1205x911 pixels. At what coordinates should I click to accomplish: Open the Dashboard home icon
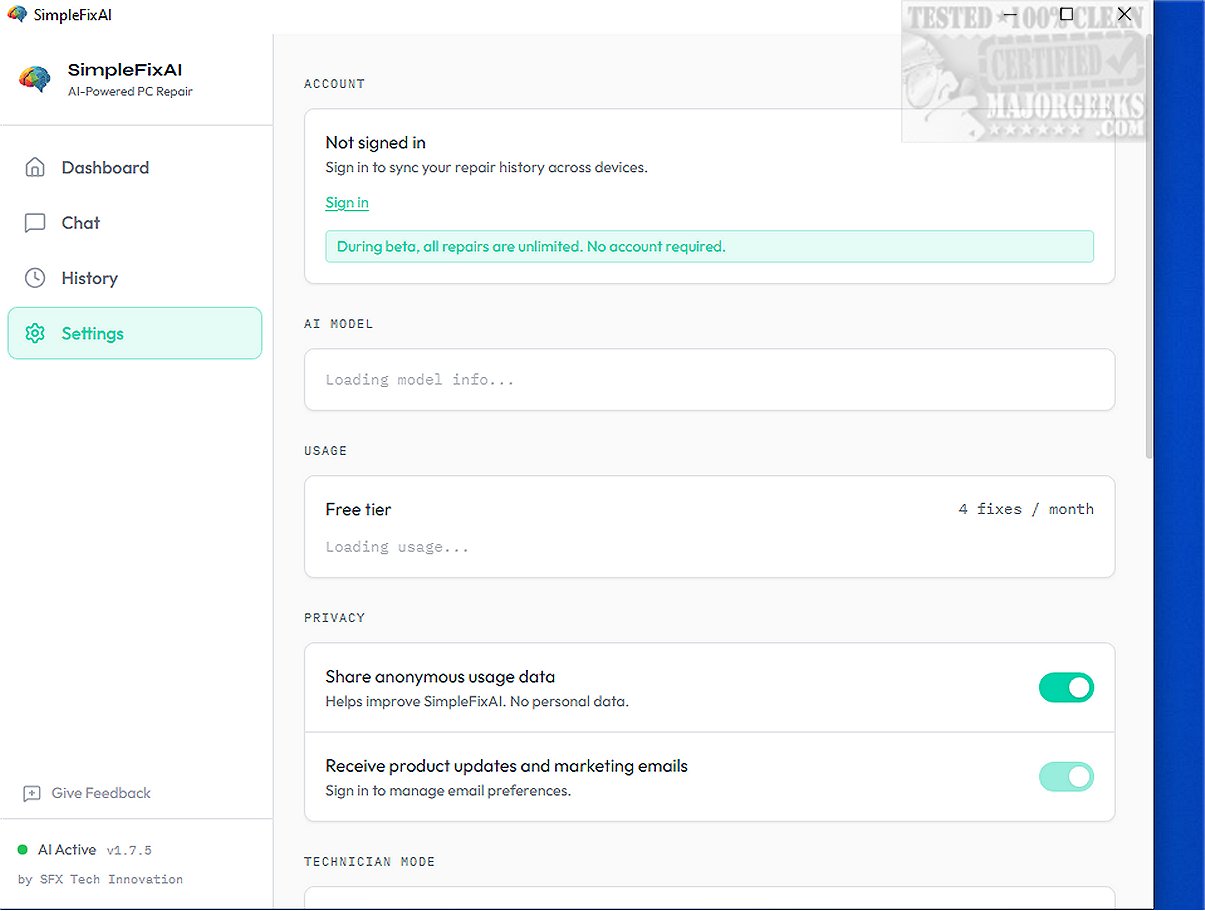click(35, 167)
